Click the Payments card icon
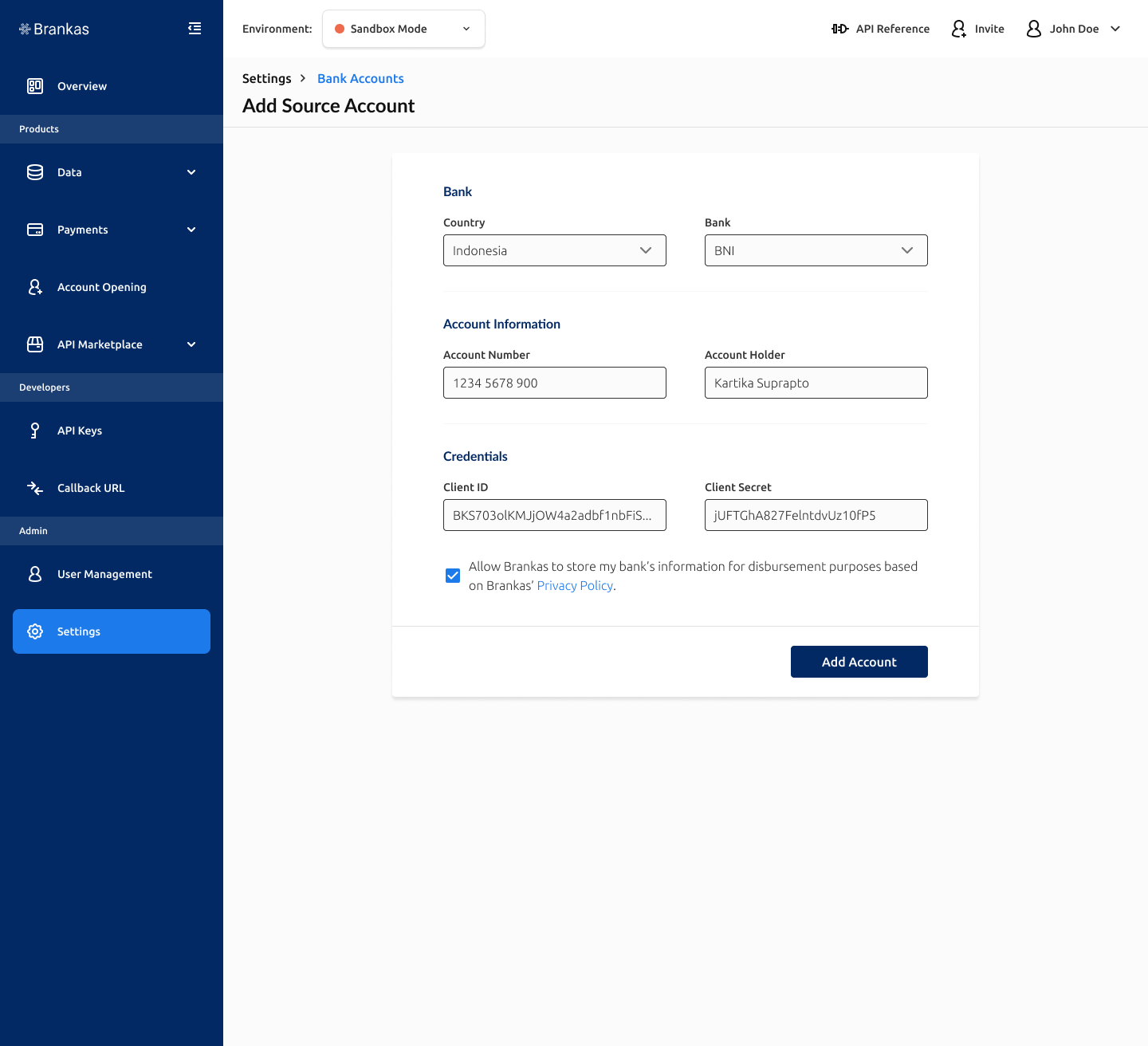This screenshot has height=1046, width=1148. pos(35,230)
